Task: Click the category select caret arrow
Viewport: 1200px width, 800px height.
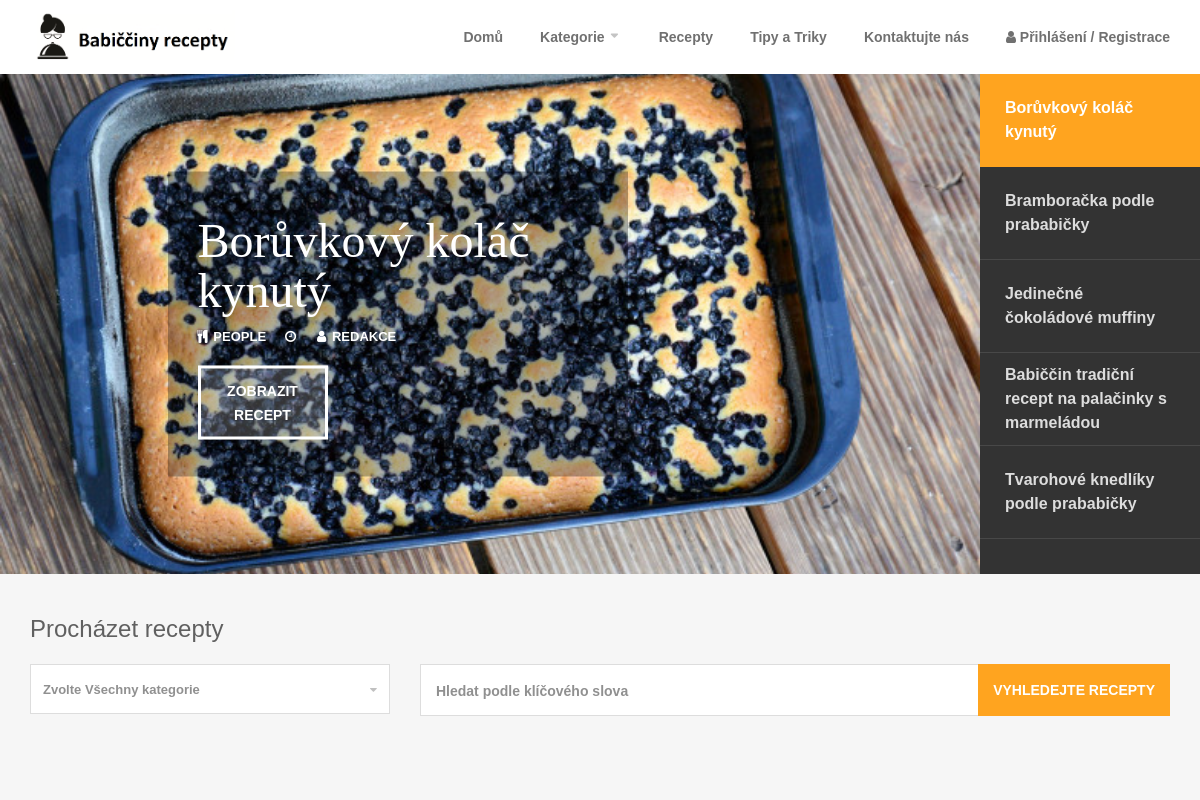Action: tap(373, 690)
